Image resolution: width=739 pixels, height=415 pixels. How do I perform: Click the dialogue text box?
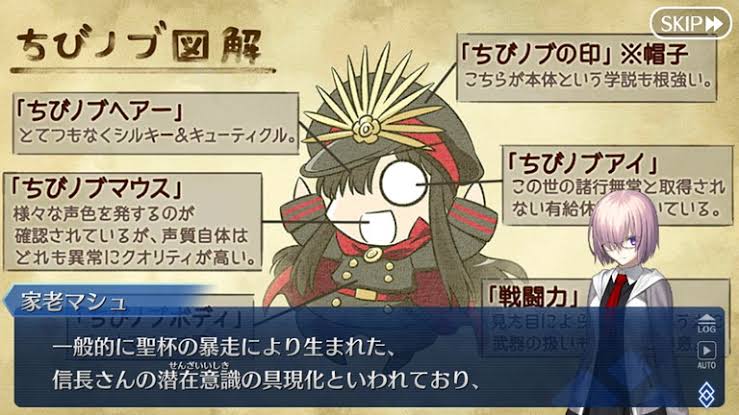(369, 357)
